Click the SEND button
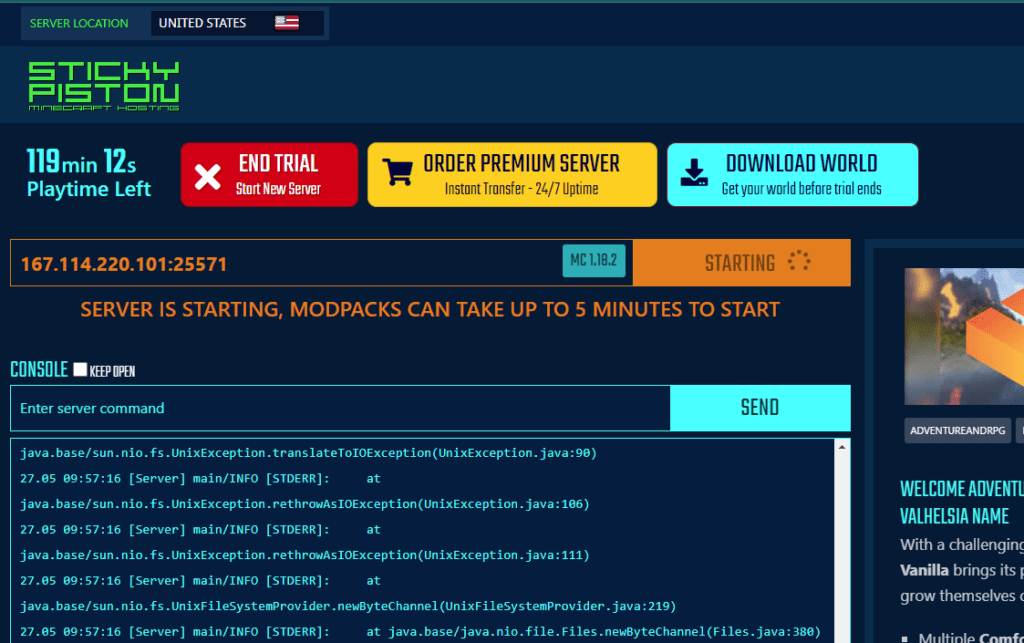 (760, 407)
